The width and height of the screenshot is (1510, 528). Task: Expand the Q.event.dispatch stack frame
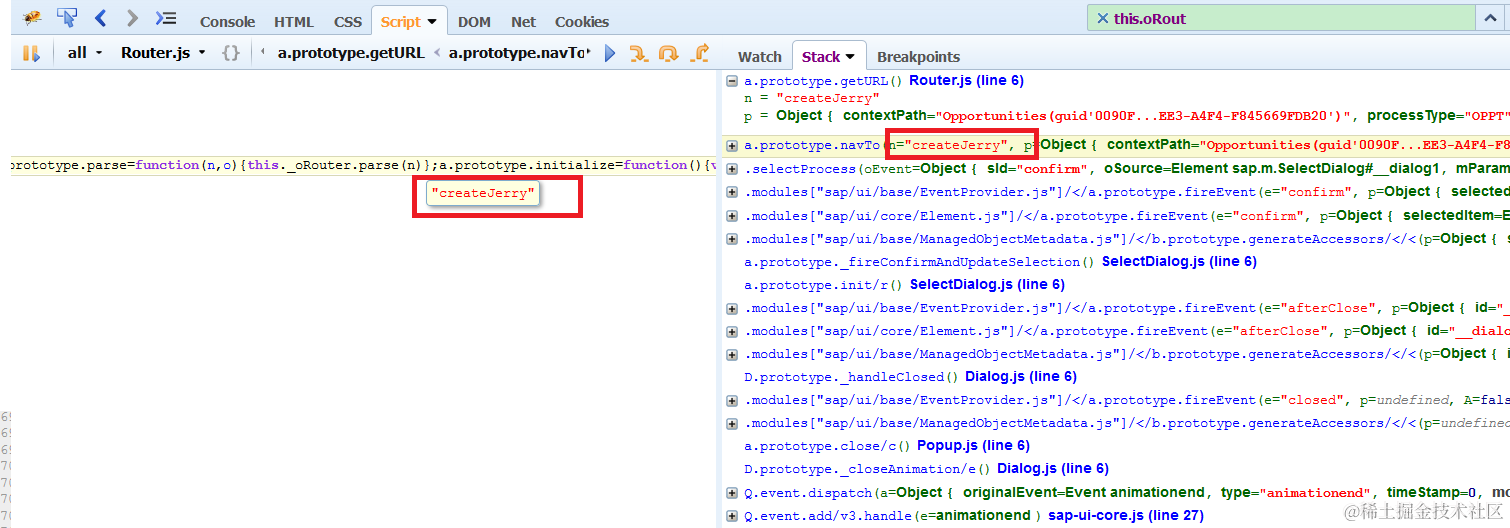click(732, 493)
